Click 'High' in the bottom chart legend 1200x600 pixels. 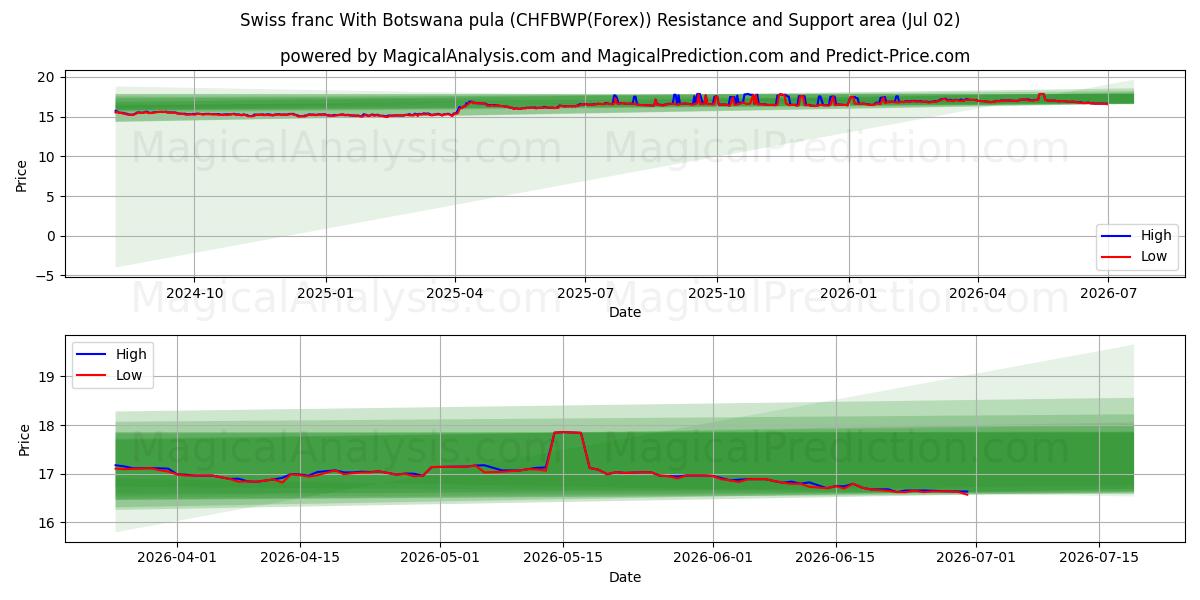[131, 354]
